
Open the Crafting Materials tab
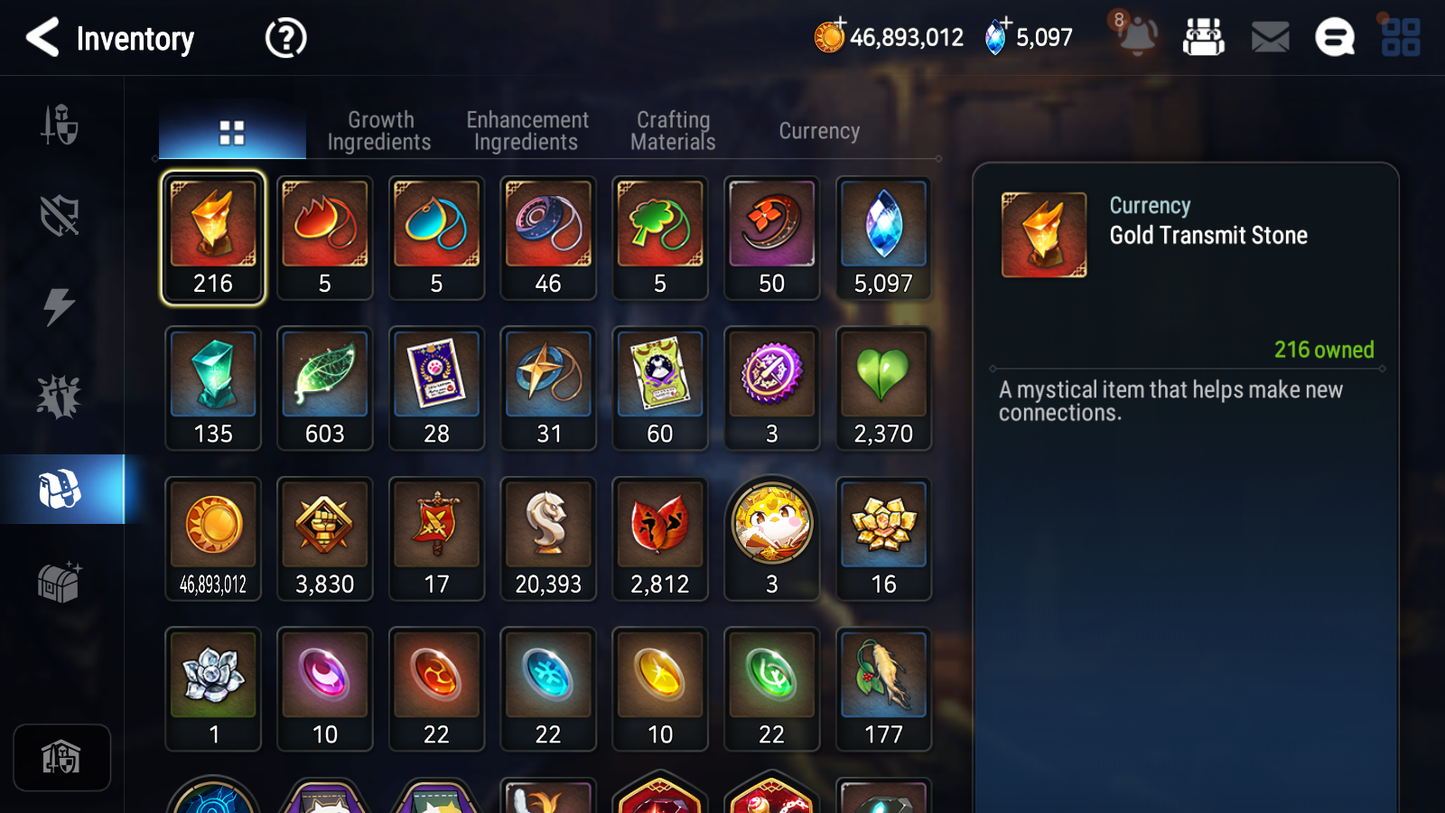click(673, 131)
